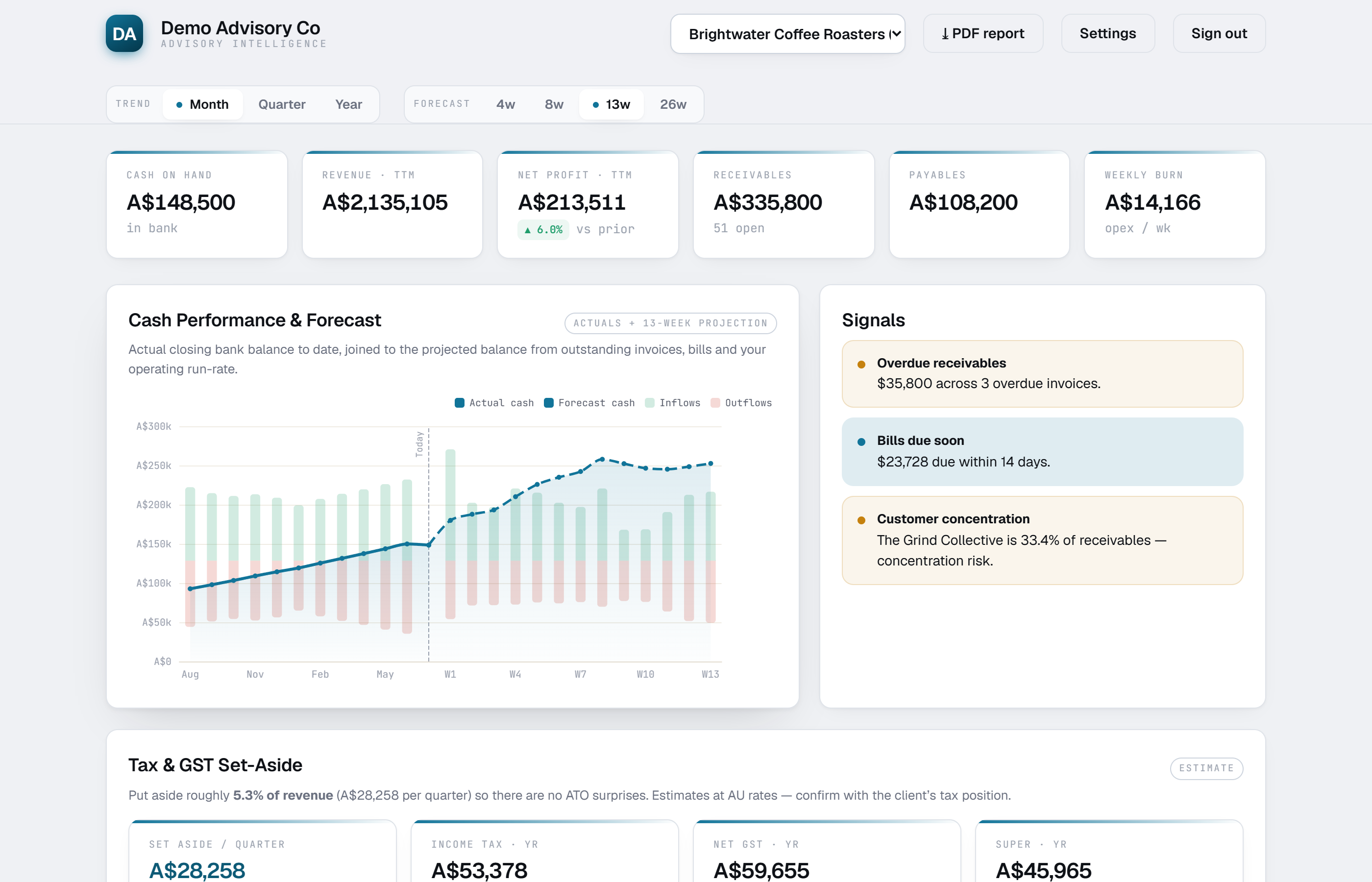Image resolution: width=1372 pixels, height=882 pixels.
Task: Open the Overdue receivables signal
Action: pyautogui.click(x=1042, y=374)
